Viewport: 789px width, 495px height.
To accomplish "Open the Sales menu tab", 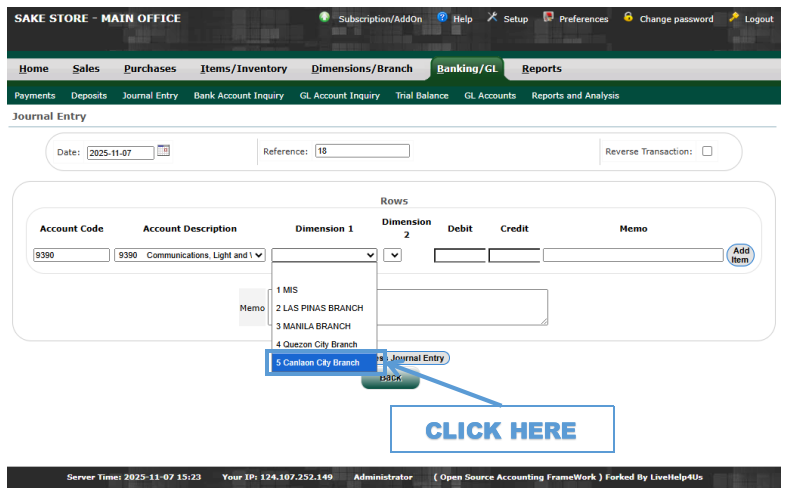I will pyautogui.click(x=86, y=69).
